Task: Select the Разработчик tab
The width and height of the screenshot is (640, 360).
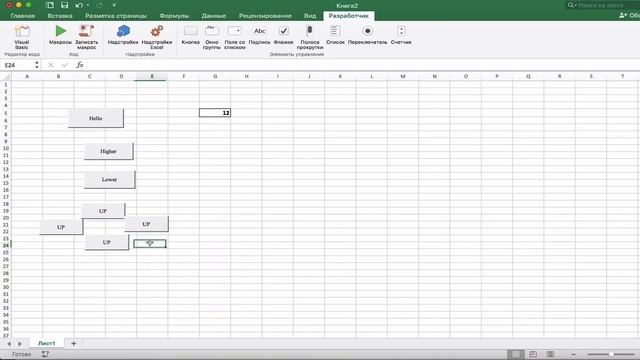Action: 349,16
